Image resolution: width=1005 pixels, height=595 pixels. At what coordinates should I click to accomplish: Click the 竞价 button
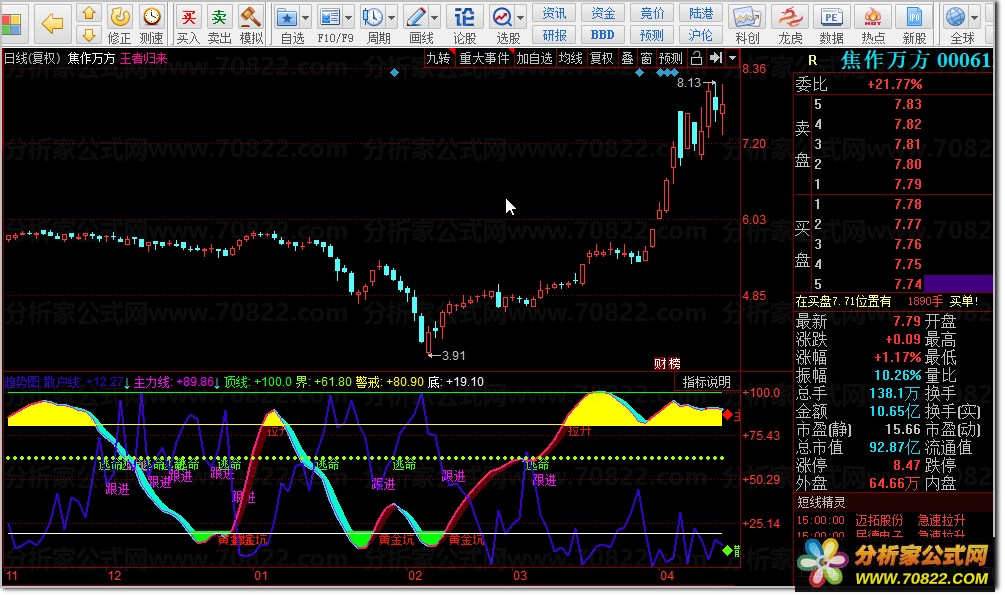(x=652, y=13)
